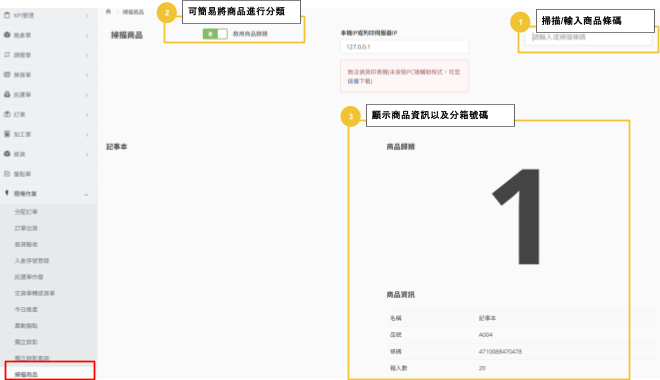The height and width of the screenshot is (380, 660).
Task: Go to 獨立錄影 submenu item
Action: pos(26,342)
